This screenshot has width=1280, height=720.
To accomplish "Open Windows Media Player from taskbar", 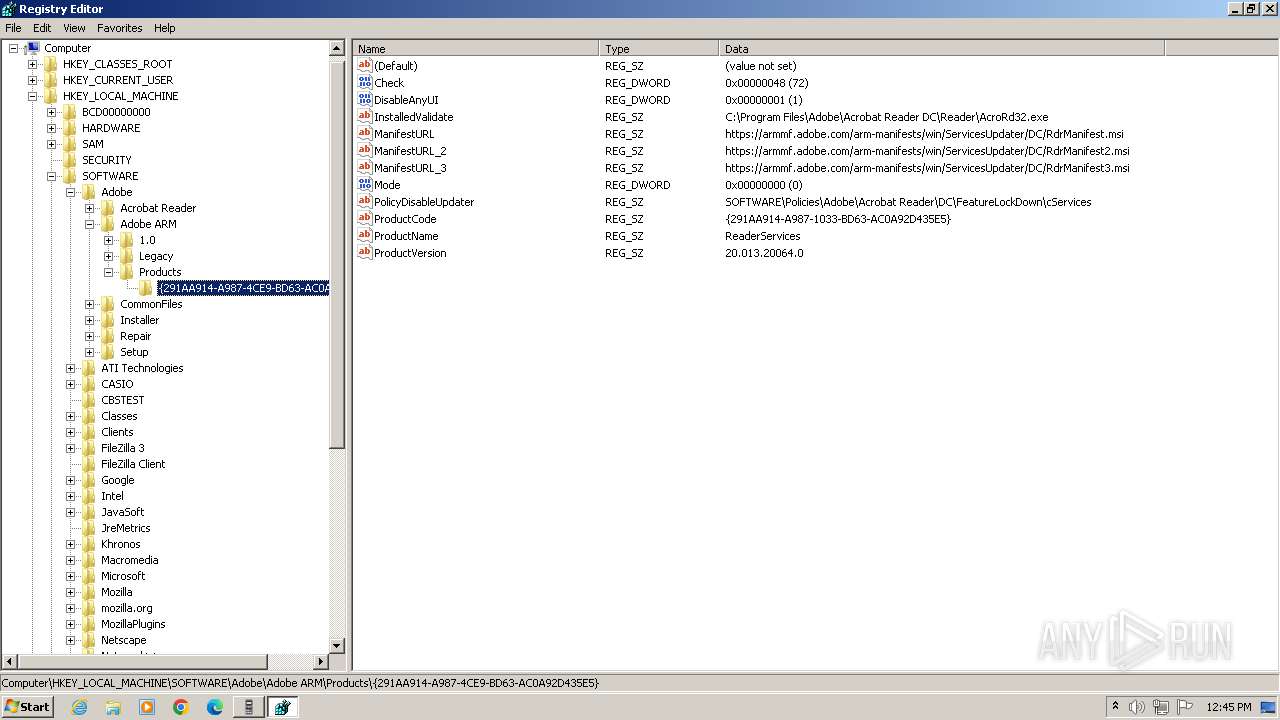I will 147,707.
